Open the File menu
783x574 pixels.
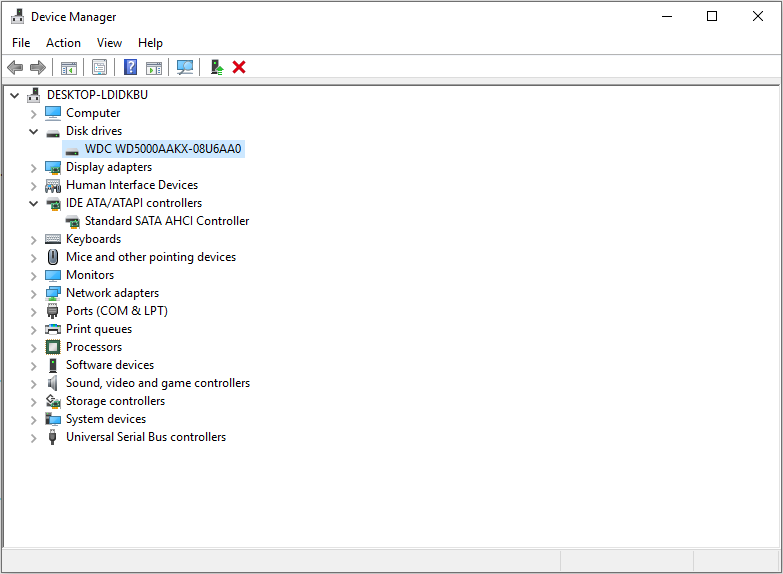21,43
